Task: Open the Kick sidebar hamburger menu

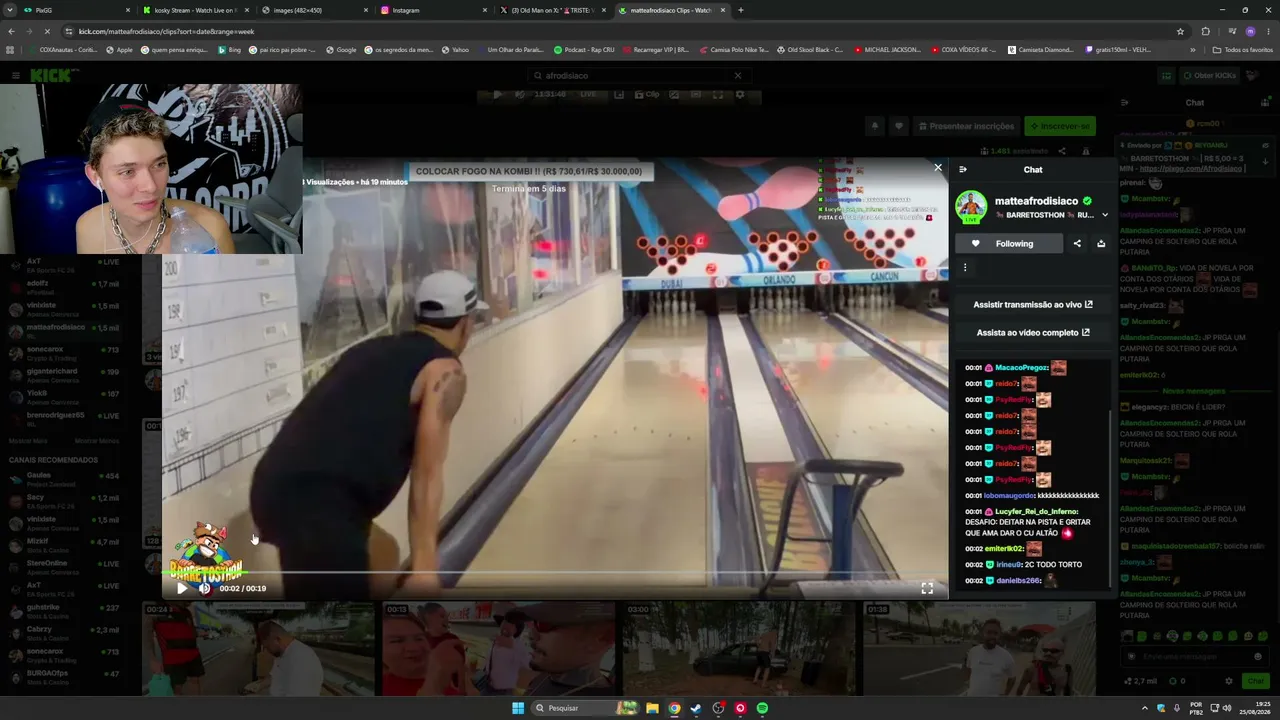Action: 15,75
